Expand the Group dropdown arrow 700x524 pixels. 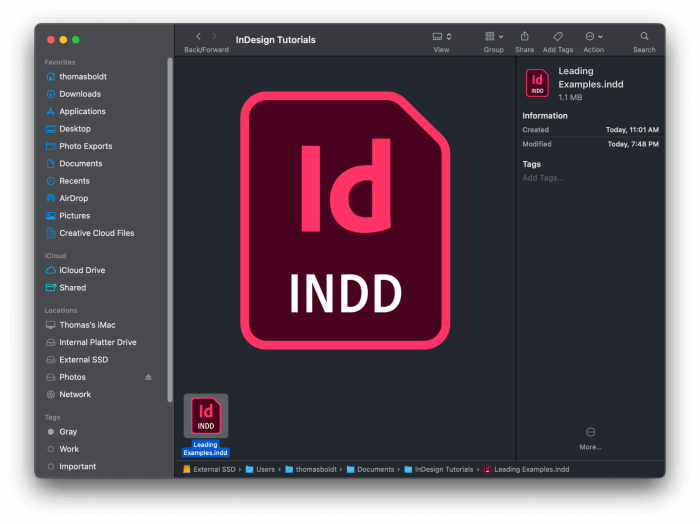pos(501,37)
